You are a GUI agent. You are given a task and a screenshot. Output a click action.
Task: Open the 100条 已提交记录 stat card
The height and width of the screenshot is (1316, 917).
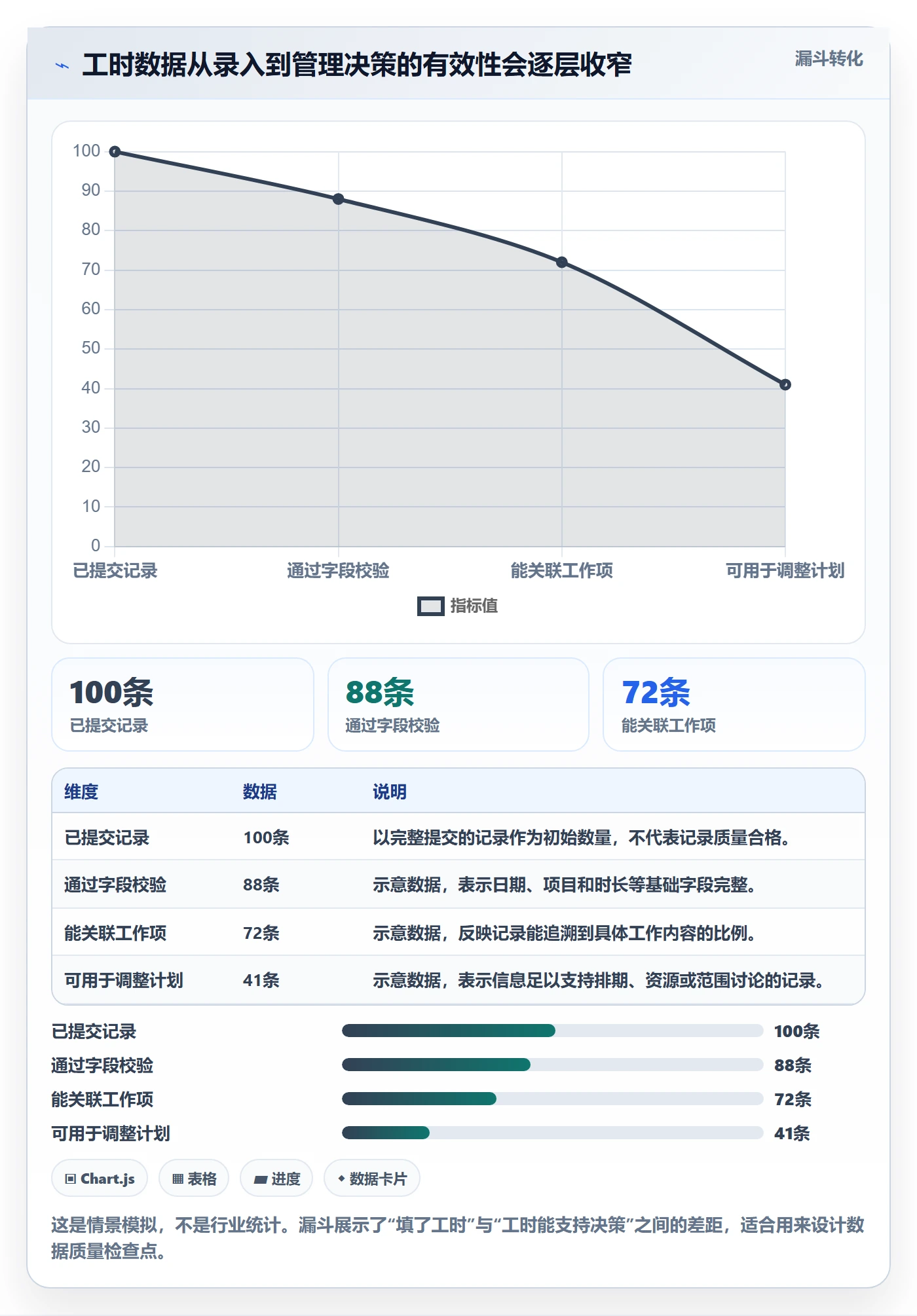pos(183,704)
